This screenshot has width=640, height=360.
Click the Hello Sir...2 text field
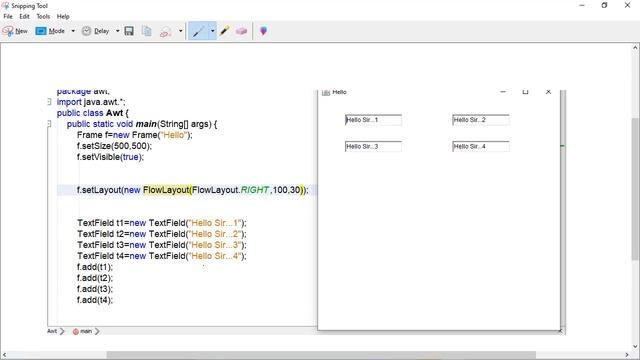pos(481,120)
